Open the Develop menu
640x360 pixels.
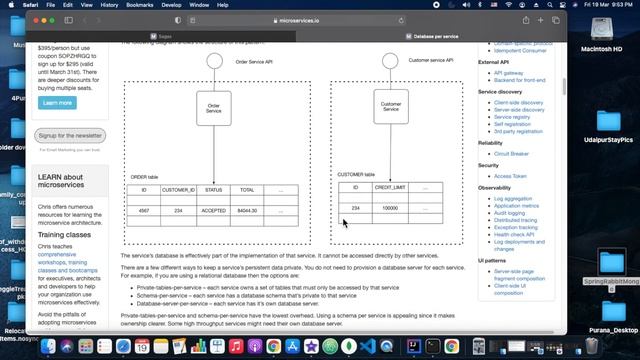point(171,5)
